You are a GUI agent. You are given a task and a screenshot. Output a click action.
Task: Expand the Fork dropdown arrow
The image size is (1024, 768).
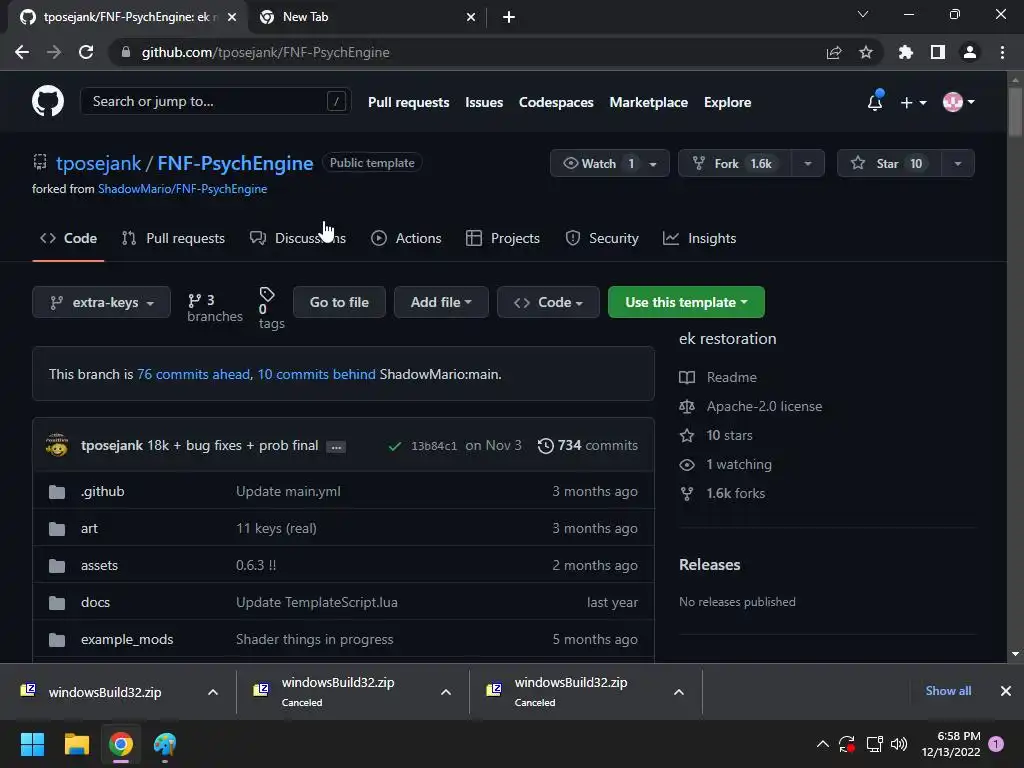(x=808, y=164)
